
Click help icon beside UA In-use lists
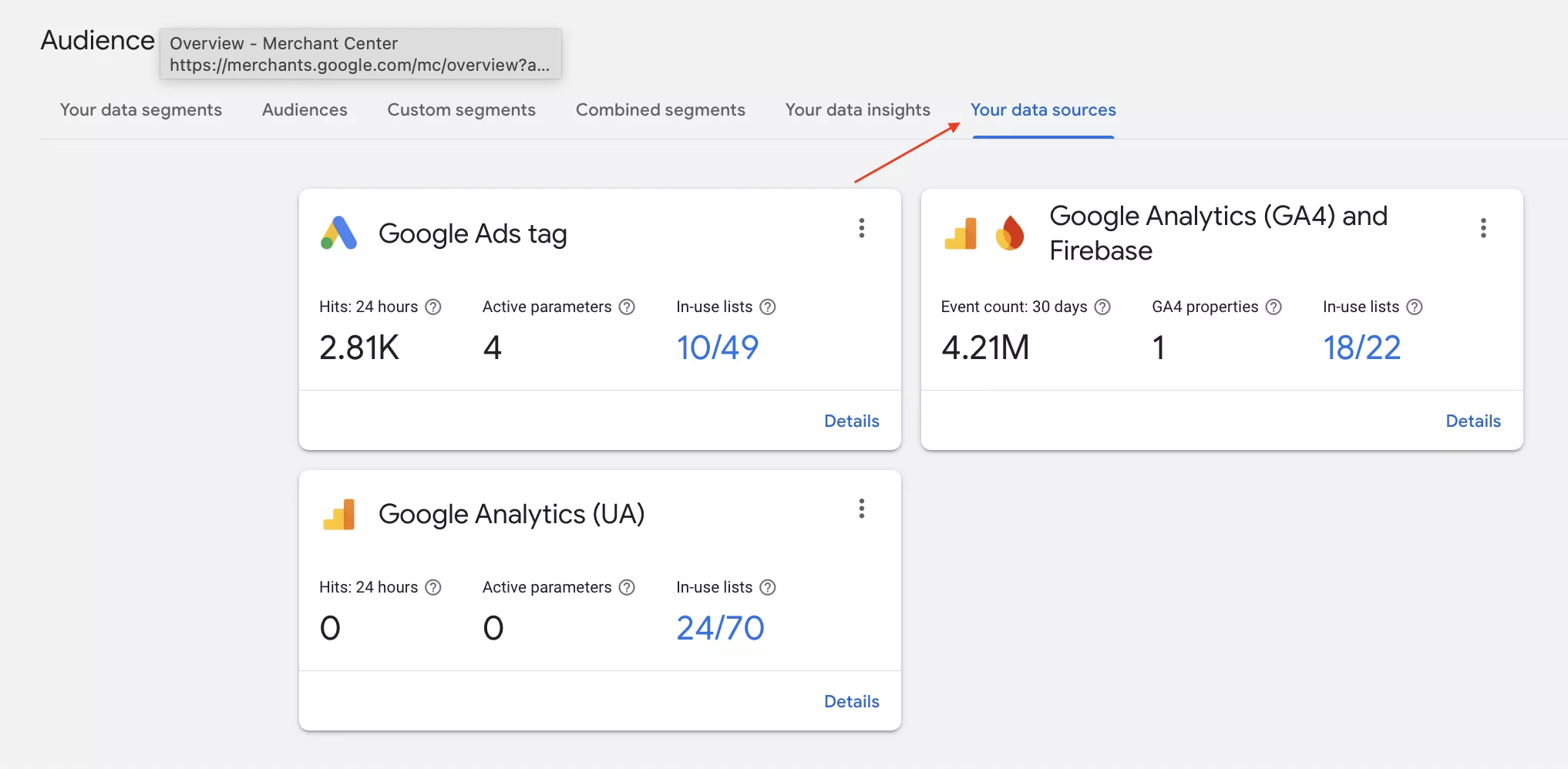(768, 587)
